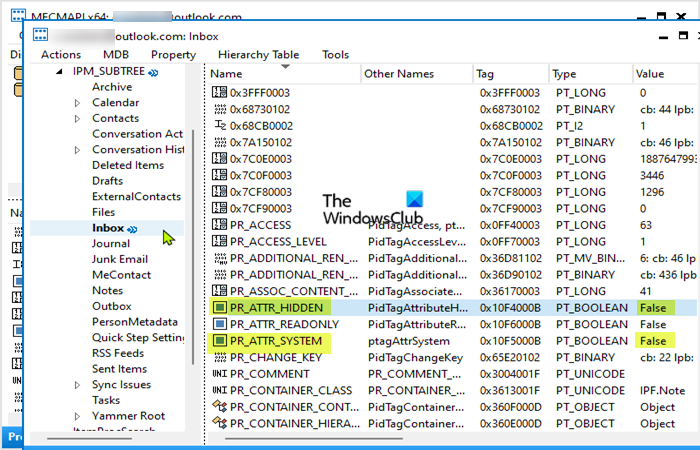Click the folder tree horizontal scrollbar
Viewport: 700px width, 450px height.
(x=89, y=438)
